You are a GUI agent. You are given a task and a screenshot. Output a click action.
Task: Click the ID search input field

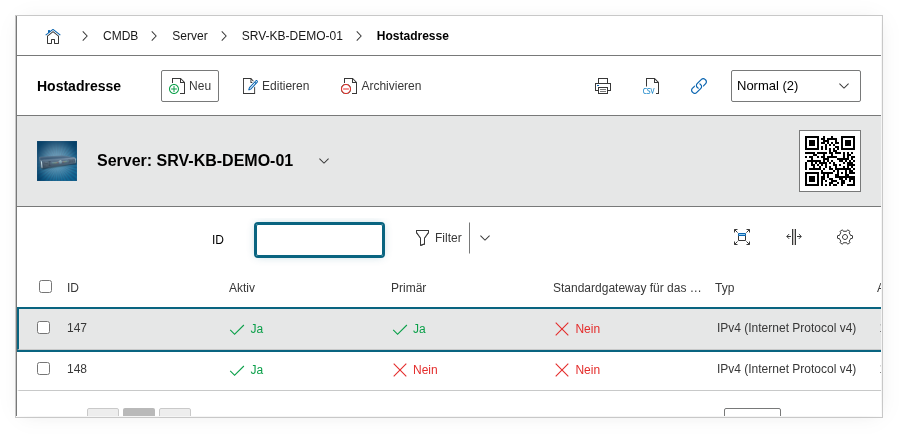click(x=319, y=239)
